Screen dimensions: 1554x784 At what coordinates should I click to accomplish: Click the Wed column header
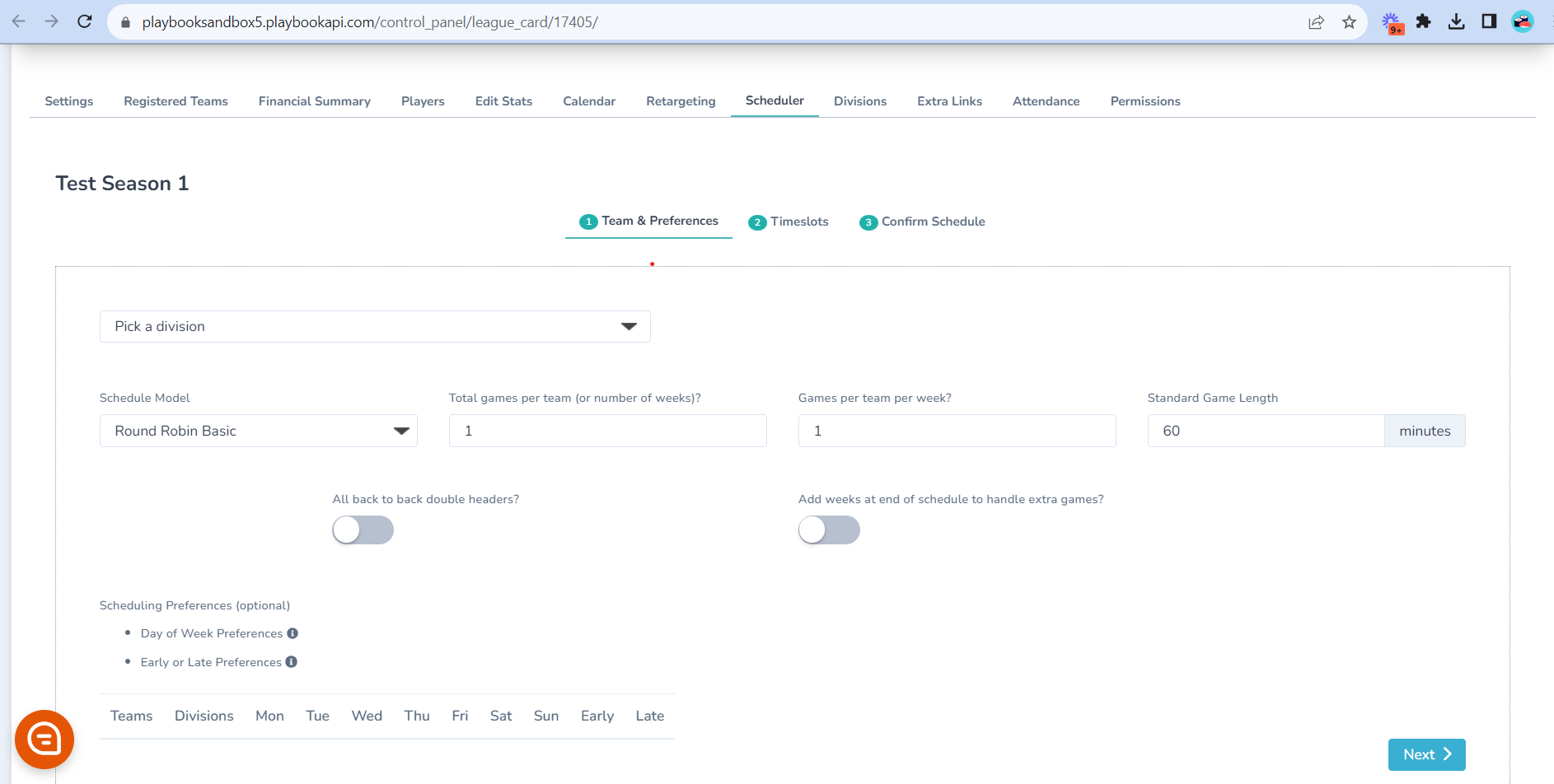[367, 716]
